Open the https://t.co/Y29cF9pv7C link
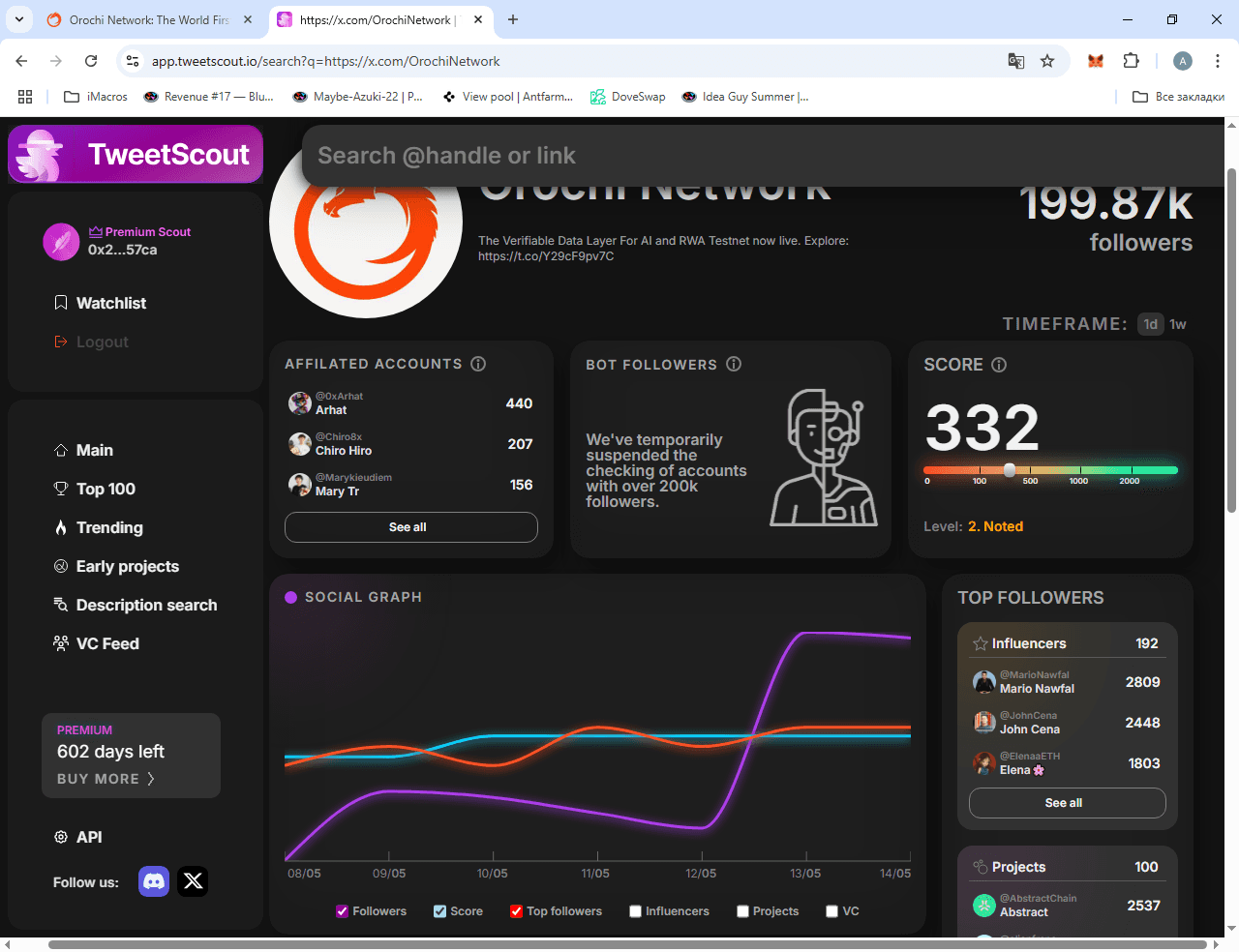 pyautogui.click(x=546, y=256)
